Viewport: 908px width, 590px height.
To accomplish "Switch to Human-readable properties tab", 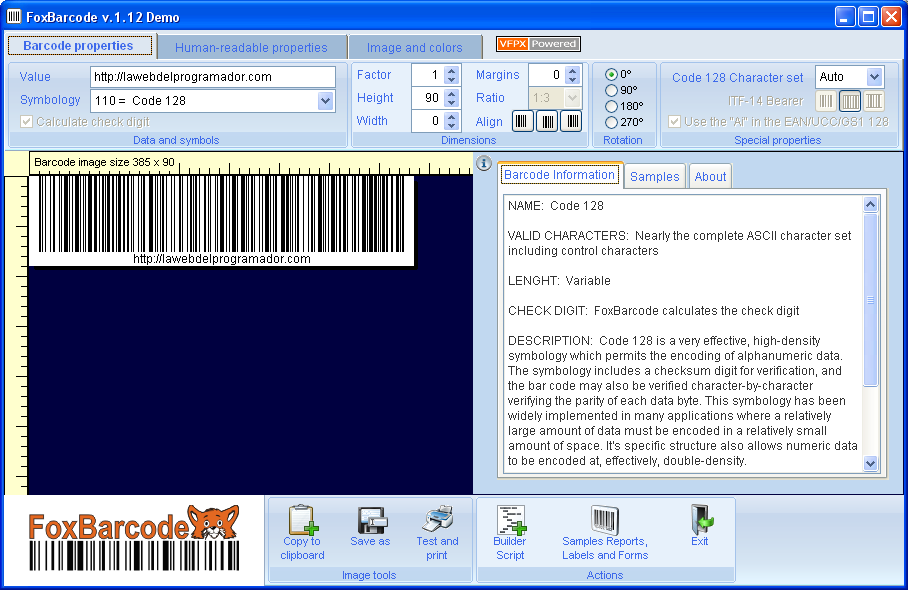I will tap(251, 47).
